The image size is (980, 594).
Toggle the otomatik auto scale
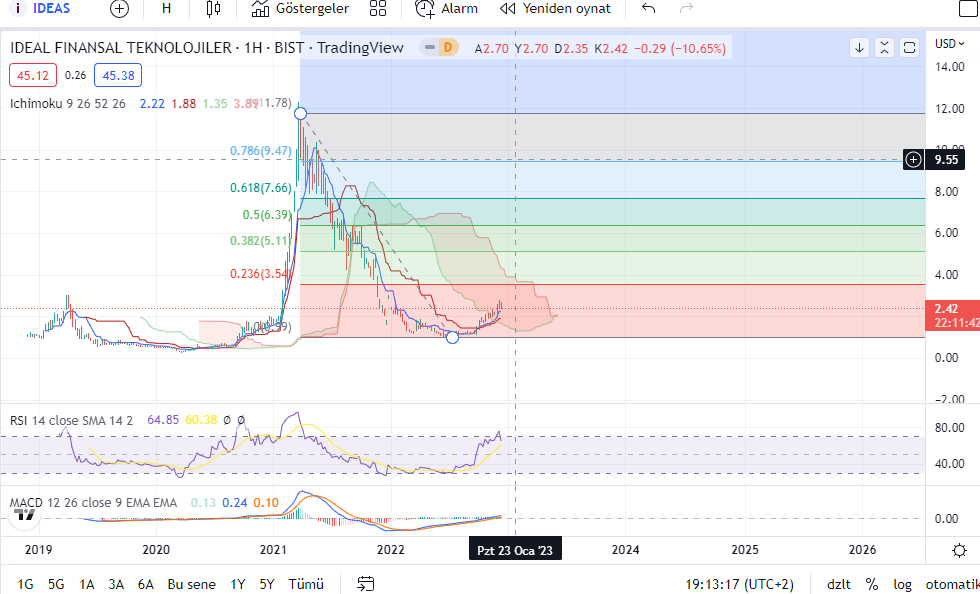pos(952,584)
